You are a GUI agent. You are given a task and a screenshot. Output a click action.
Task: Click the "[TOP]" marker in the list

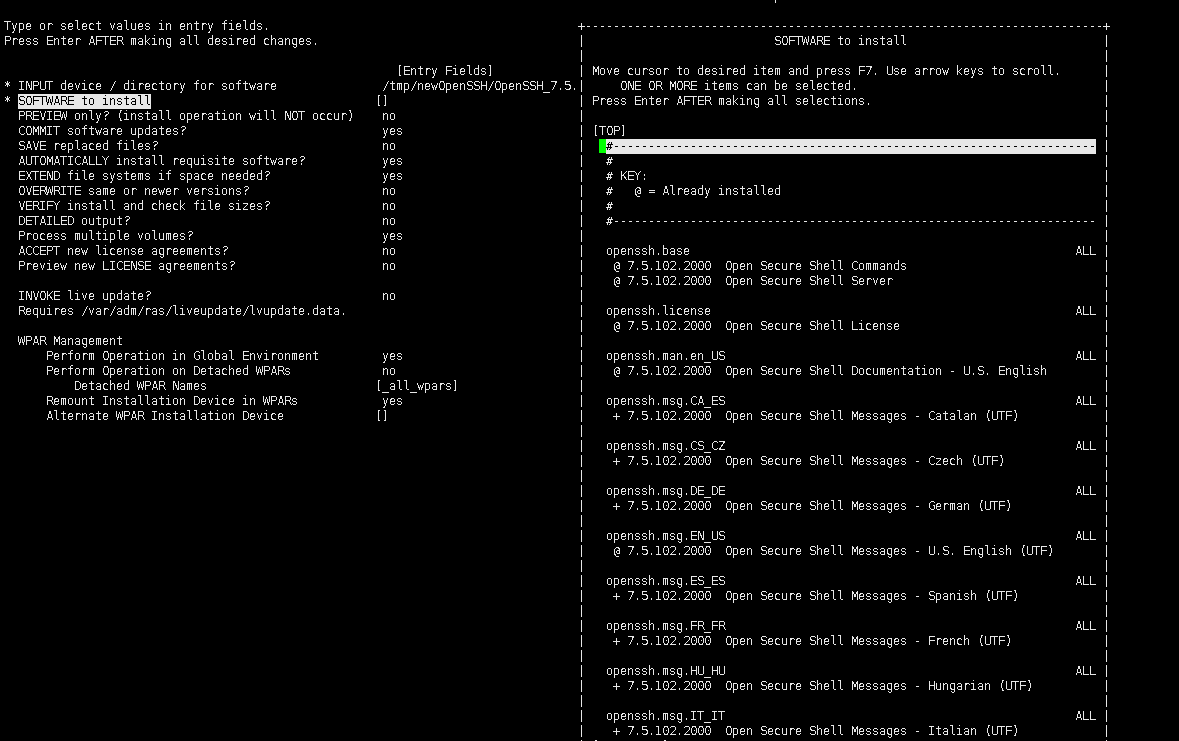click(609, 131)
